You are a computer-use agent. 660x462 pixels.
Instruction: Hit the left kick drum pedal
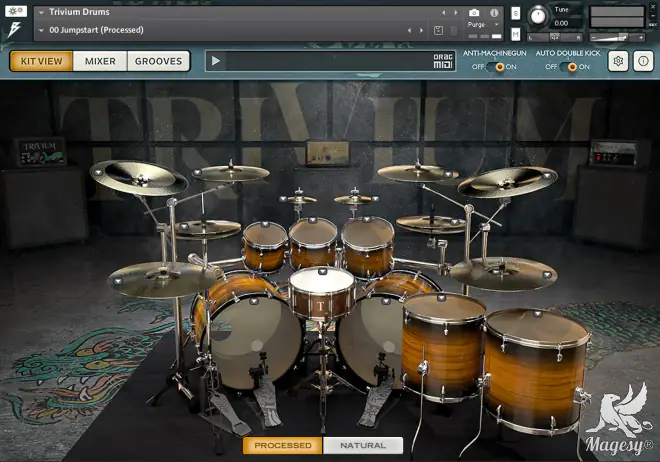[x=267, y=403]
